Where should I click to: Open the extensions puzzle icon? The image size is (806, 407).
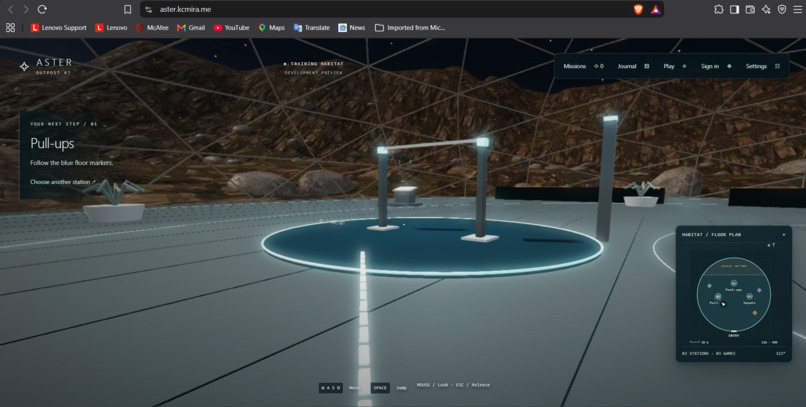point(719,9)
